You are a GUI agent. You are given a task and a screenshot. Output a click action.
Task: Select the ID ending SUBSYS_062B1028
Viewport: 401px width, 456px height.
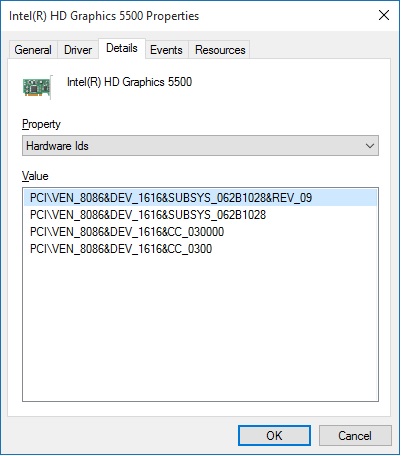(148, 215)
